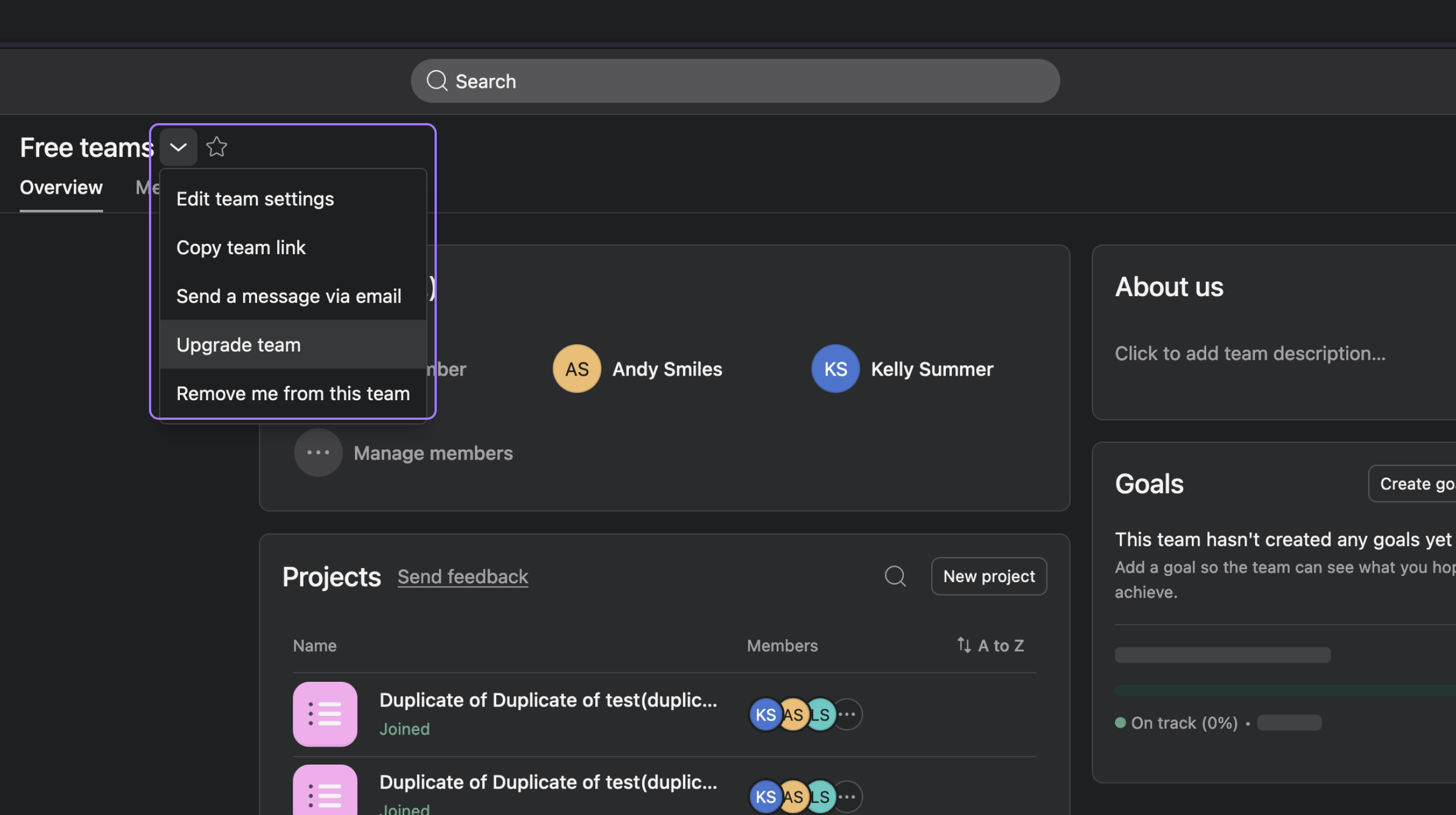Select Upgrade team from menu
The height and width of the screenshot is (815, 1456).
click(x=239, y=344)
